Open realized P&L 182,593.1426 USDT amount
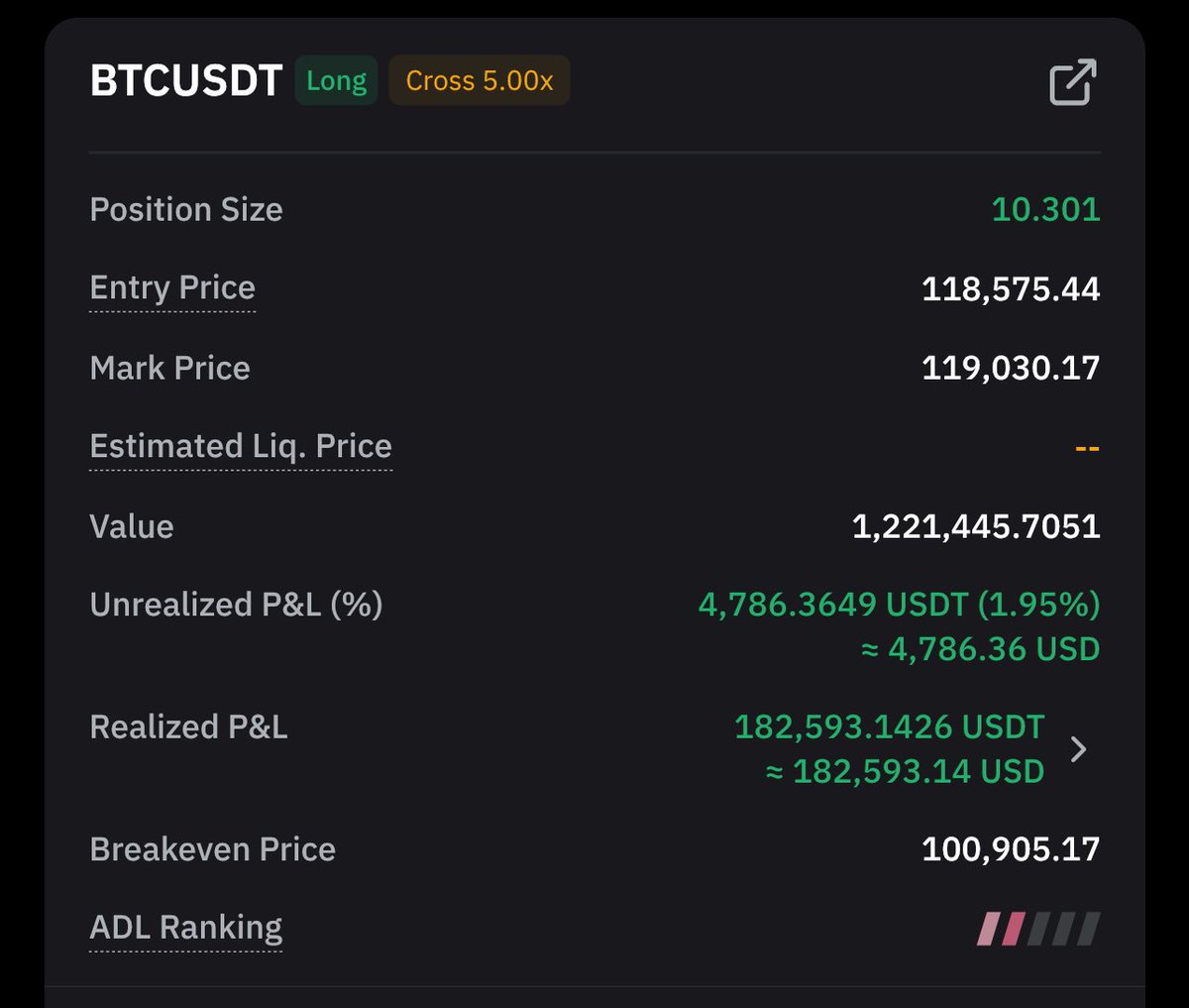 pyautogui.click(x=889, y=727)
